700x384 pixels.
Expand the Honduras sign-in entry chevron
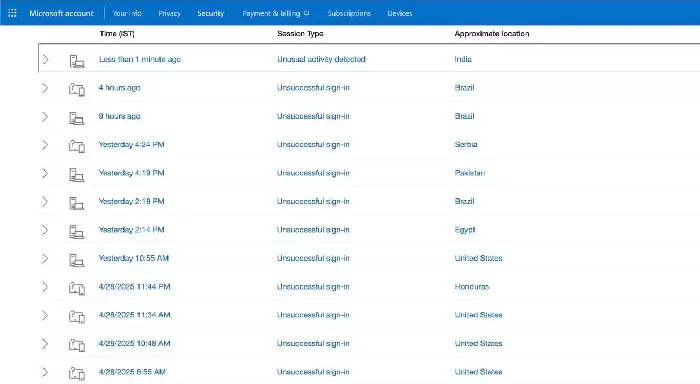click(x=45, y=287)
